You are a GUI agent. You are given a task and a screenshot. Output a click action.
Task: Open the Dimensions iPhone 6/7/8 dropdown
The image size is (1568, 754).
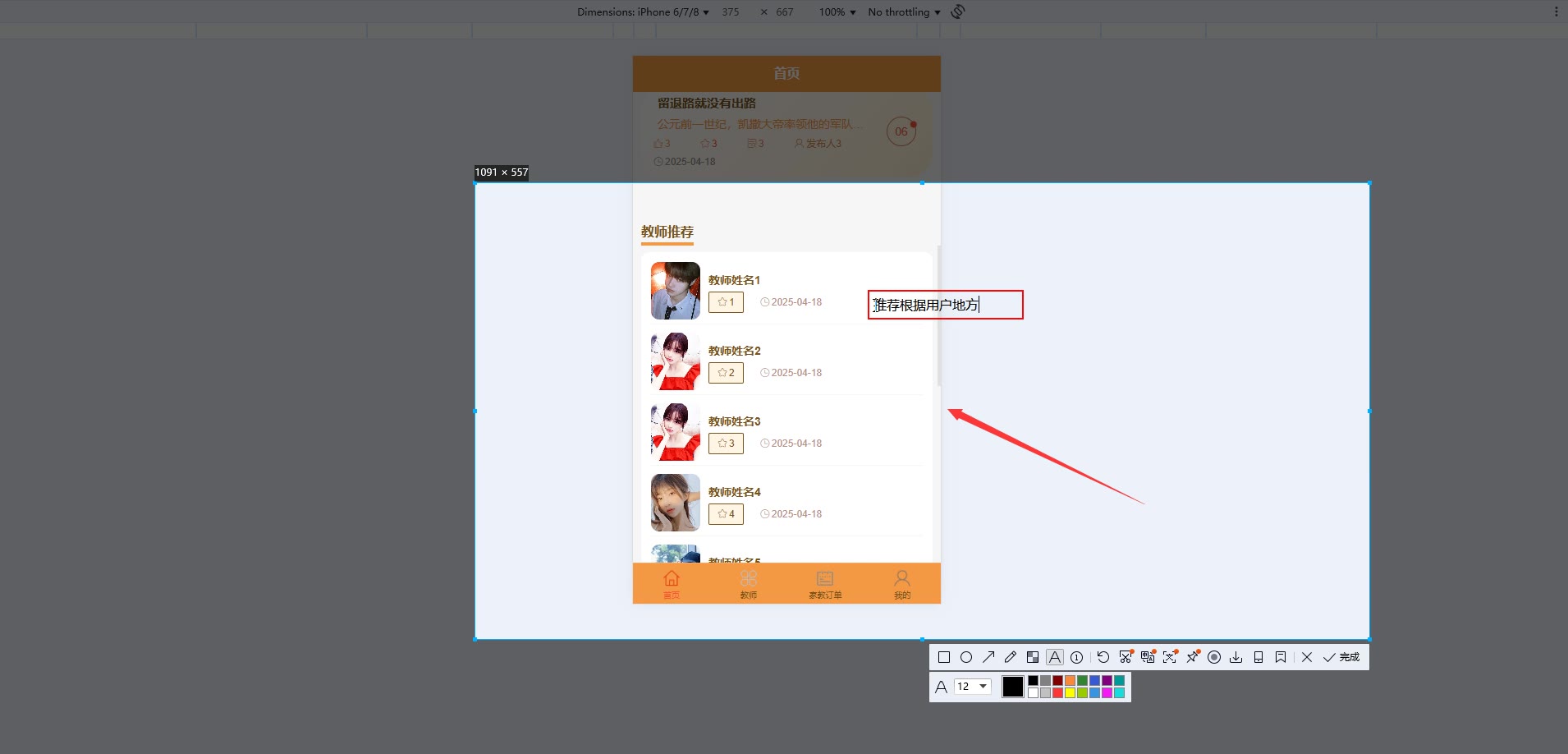[x=643, y=12]
